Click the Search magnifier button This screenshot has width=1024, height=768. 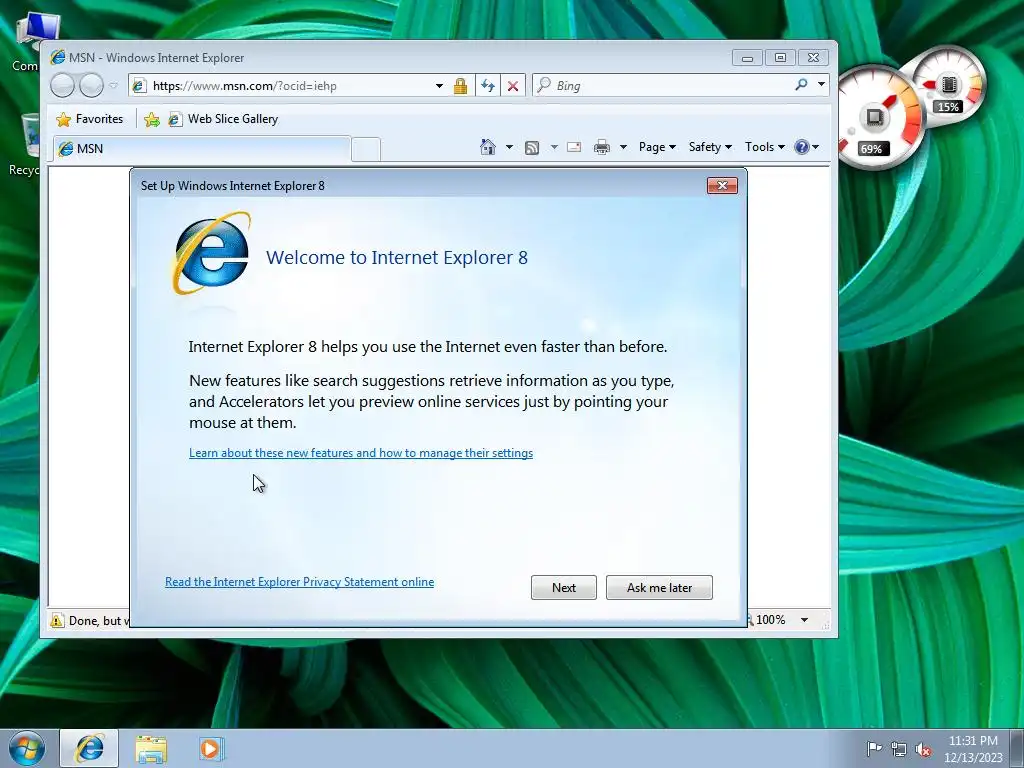click(801, 85)
